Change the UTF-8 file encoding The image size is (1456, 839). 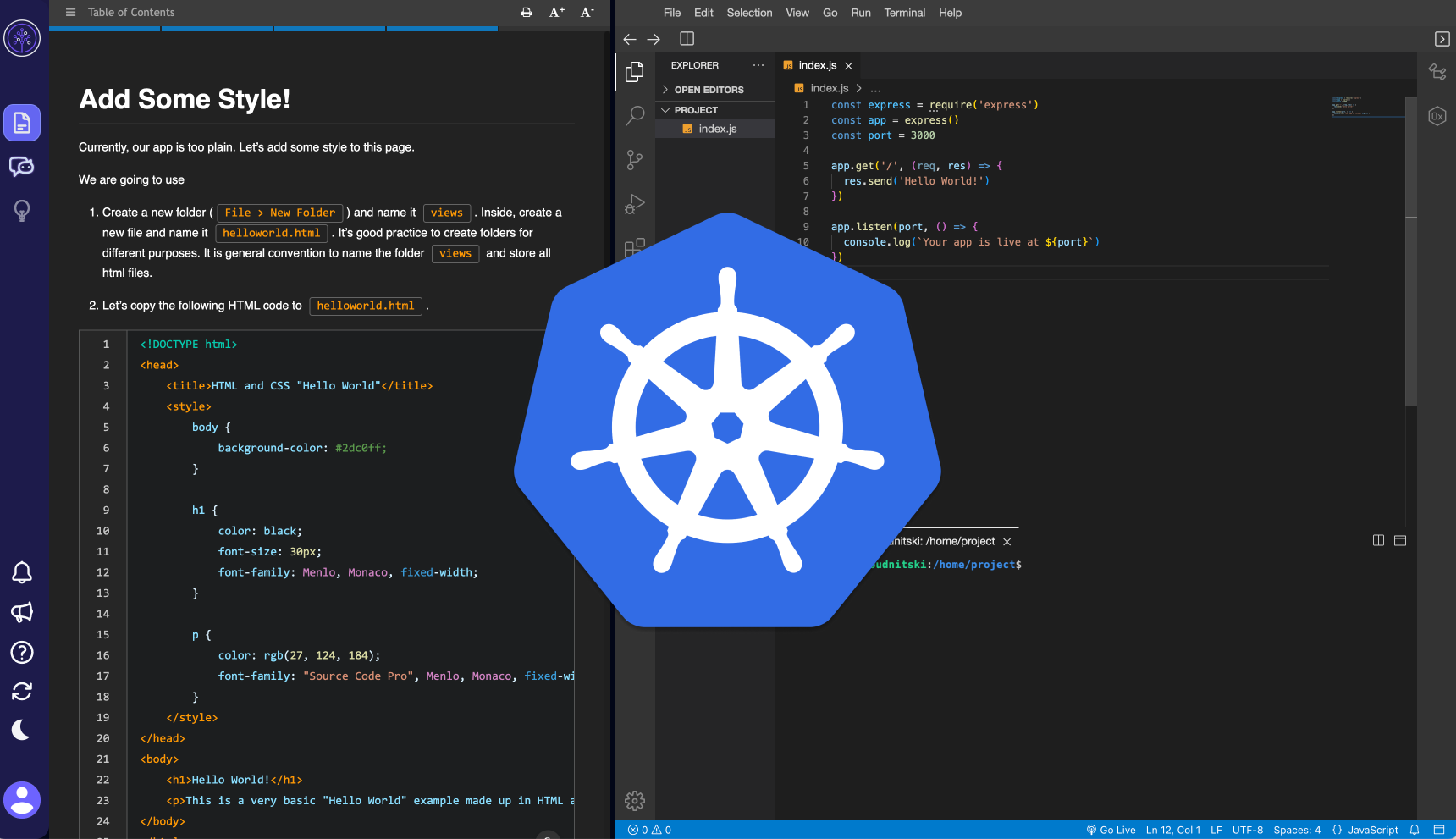(x=1248, y=830)
